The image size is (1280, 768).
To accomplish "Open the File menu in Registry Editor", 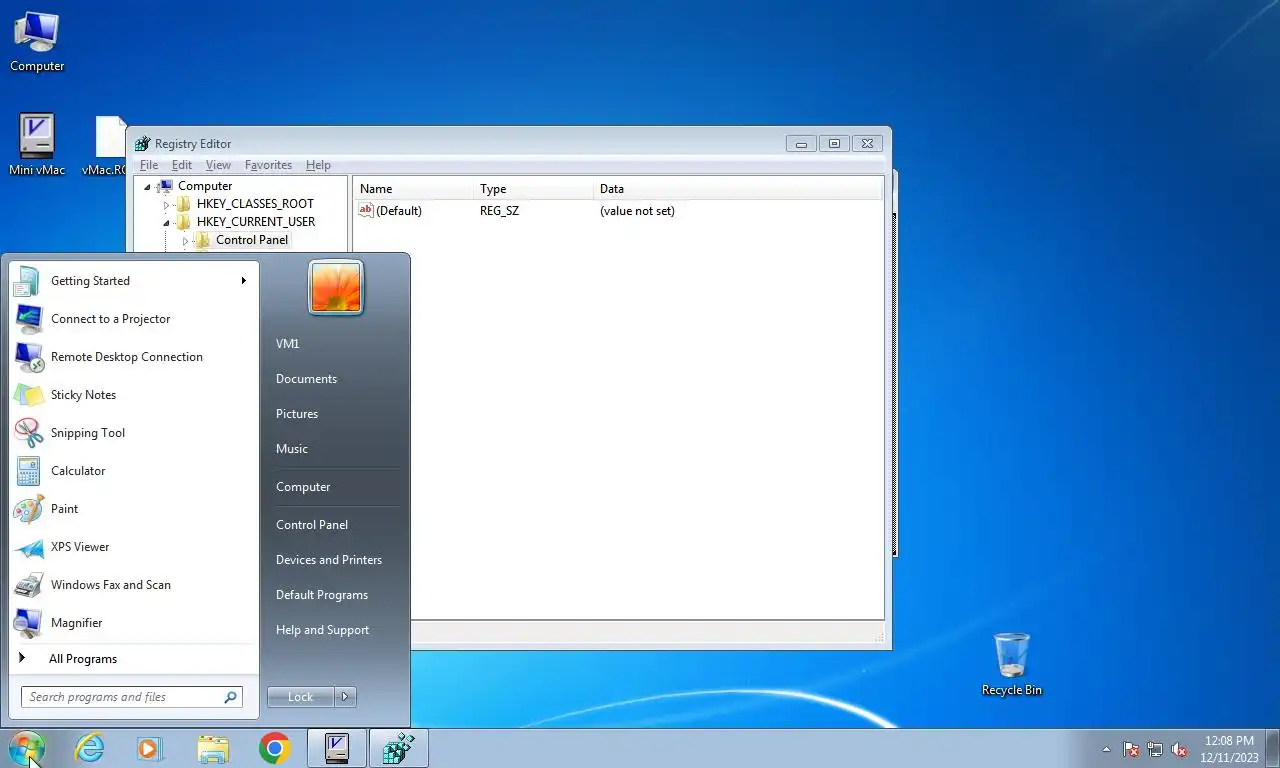I will (x=149, y=165).
